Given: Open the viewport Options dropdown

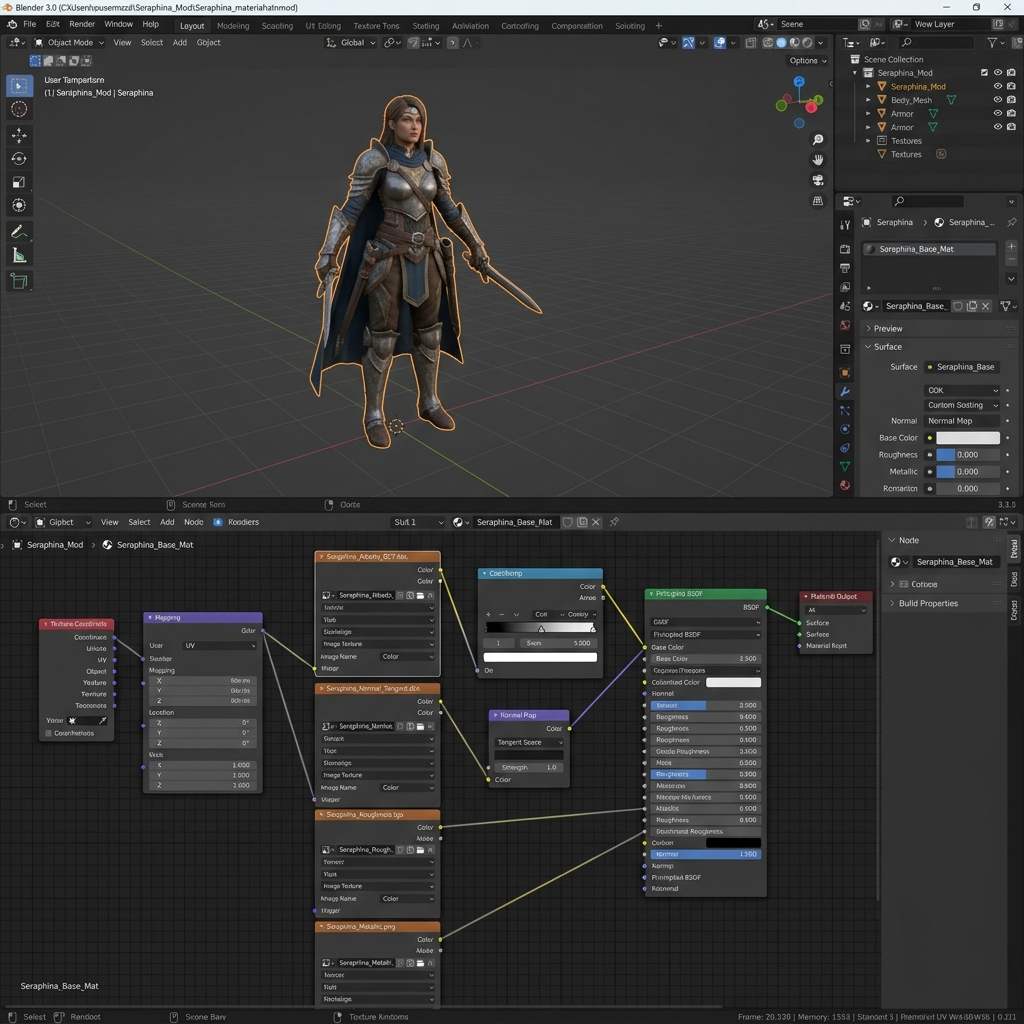Looking at the screenshot, I should click(808, 60).
